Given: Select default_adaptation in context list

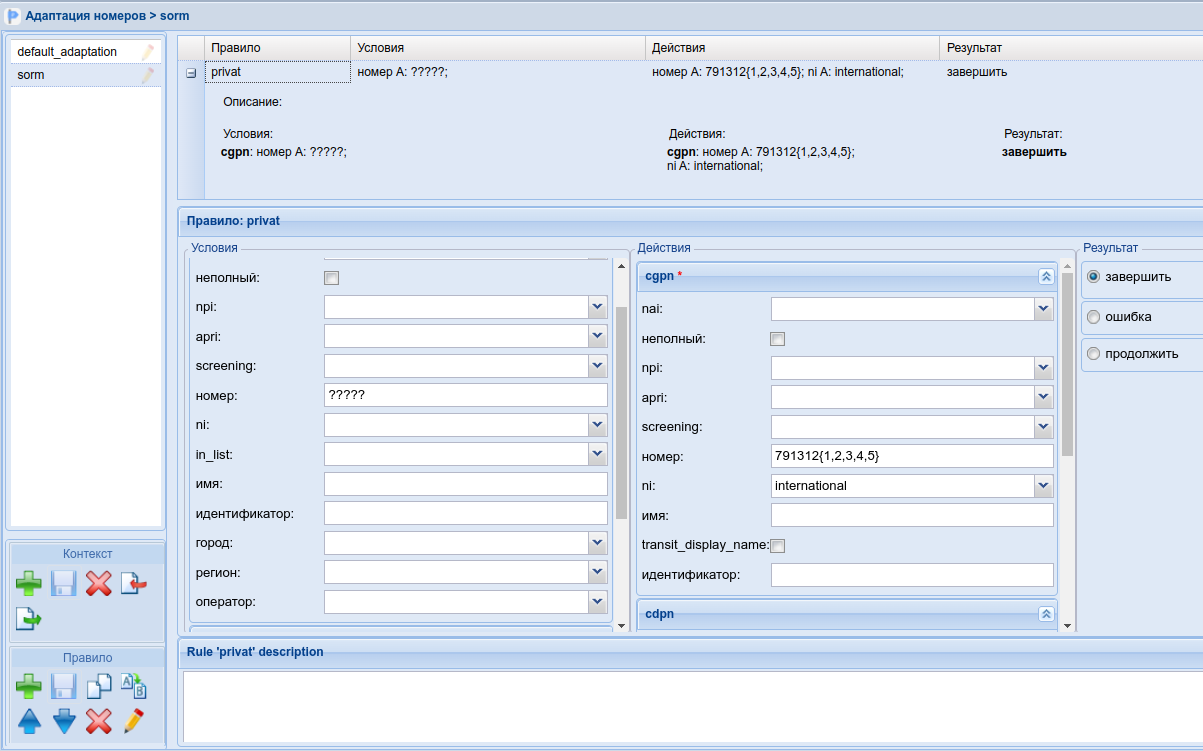Looking at the screenshot, I should (67, 52).
